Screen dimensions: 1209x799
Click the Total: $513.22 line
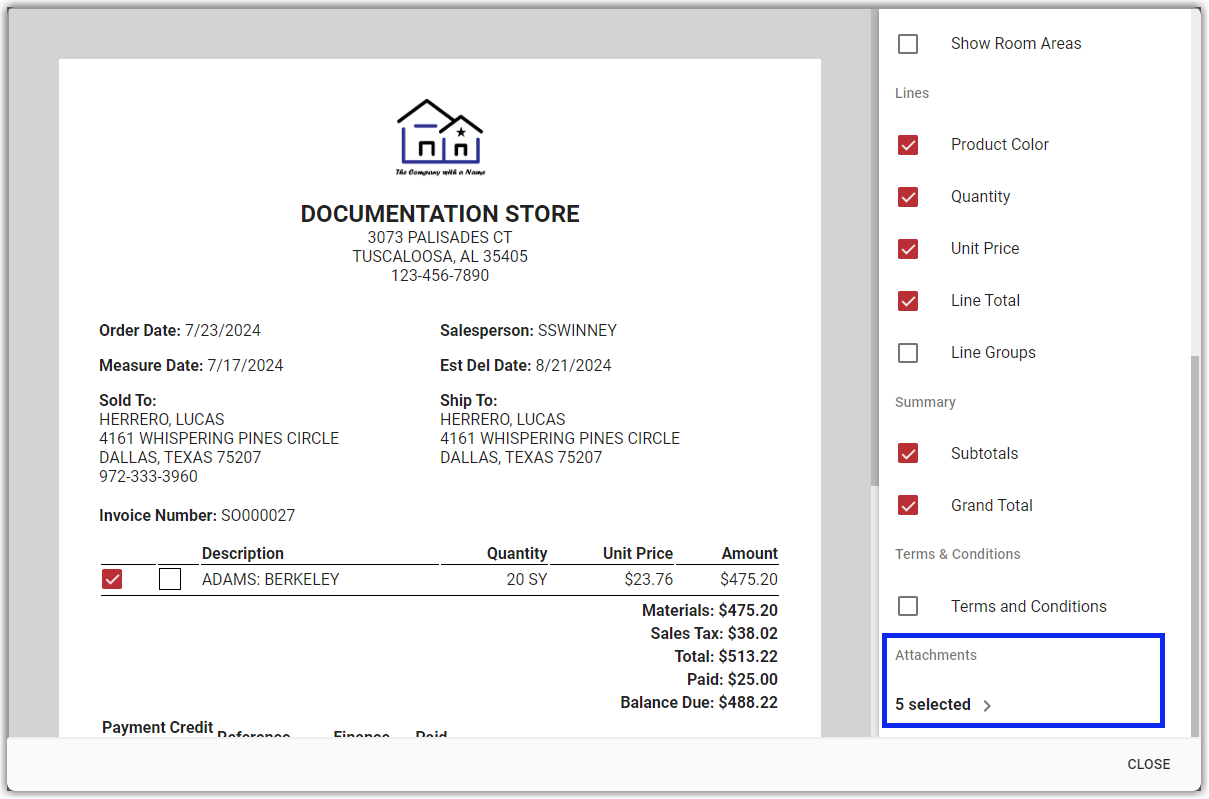726,657
